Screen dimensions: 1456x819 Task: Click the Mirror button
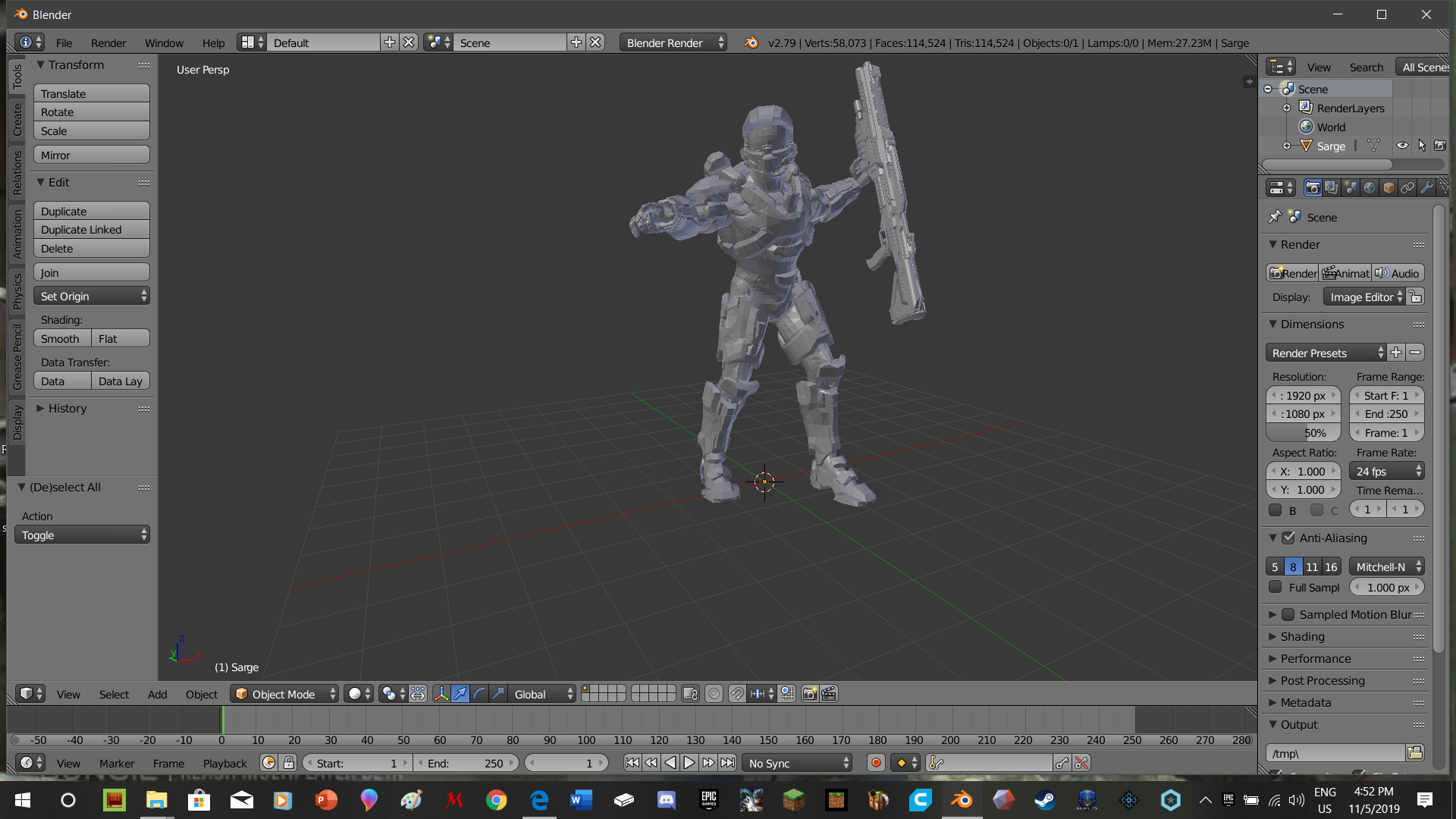(x=92, y=155)
